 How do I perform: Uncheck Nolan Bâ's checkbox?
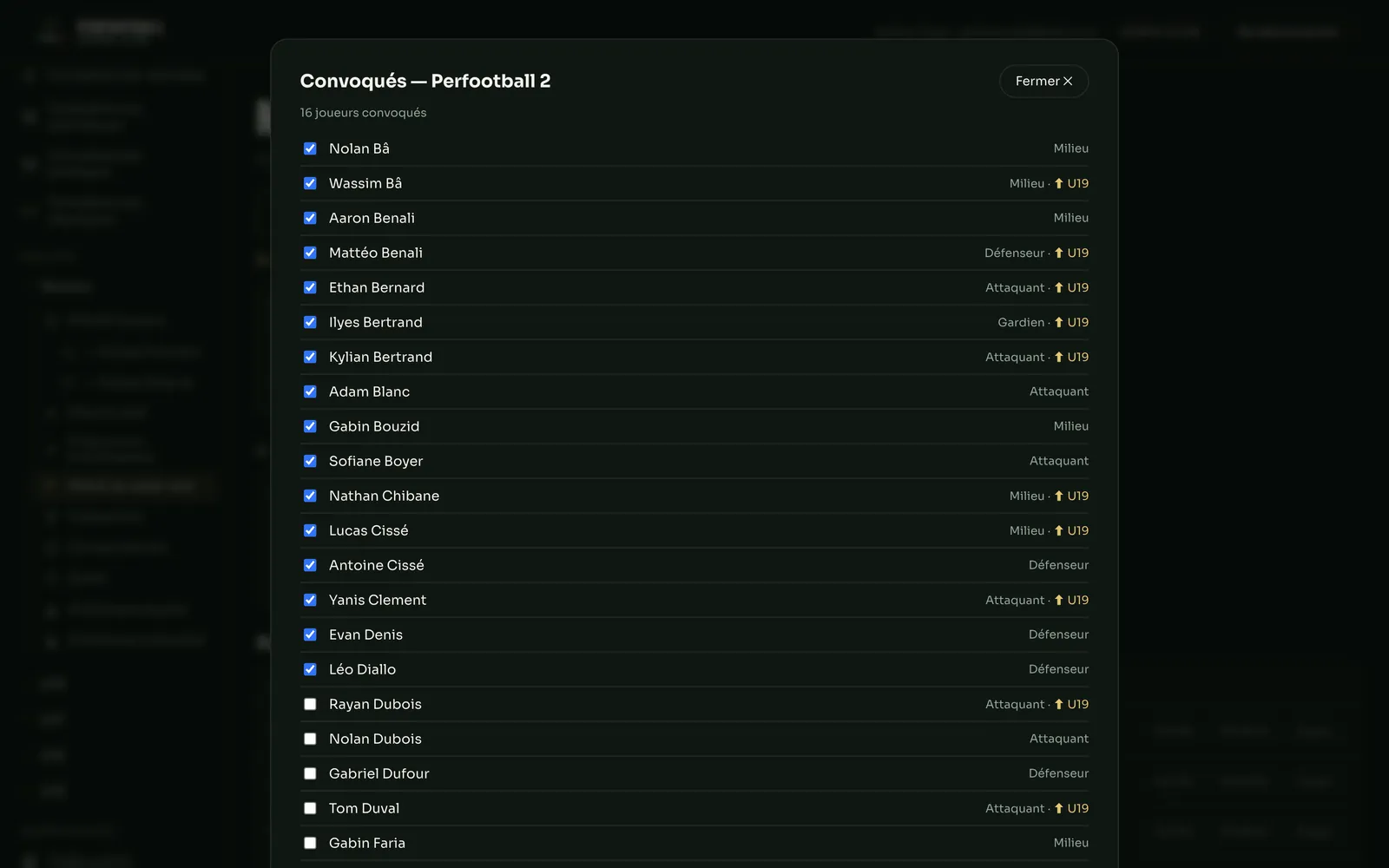pos(310,148)
